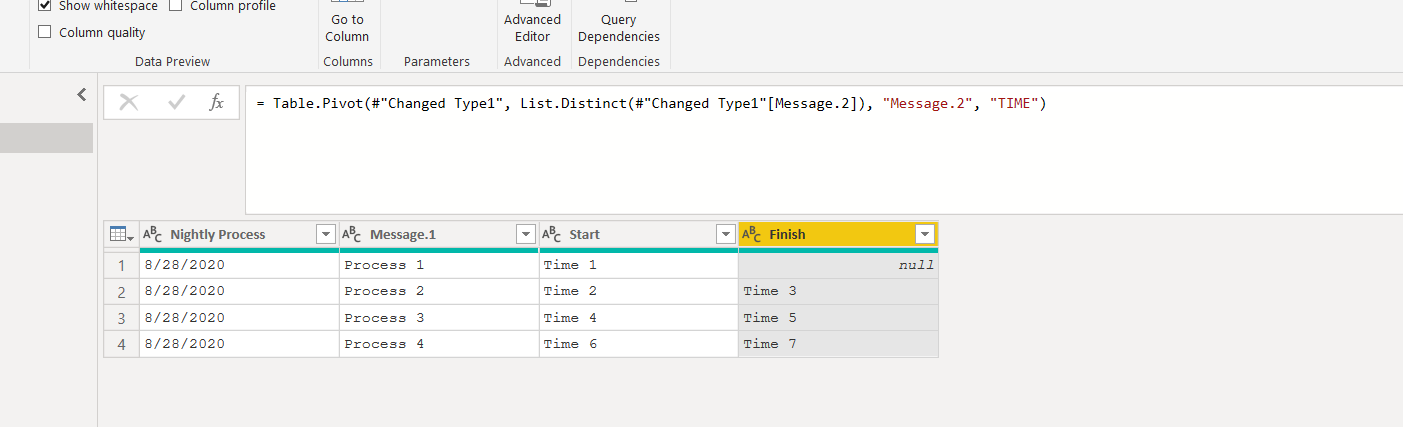Screen dimensions: 1403x427
Task: Open Nightly Process column filter dropdown
Action: click(325, 235)
